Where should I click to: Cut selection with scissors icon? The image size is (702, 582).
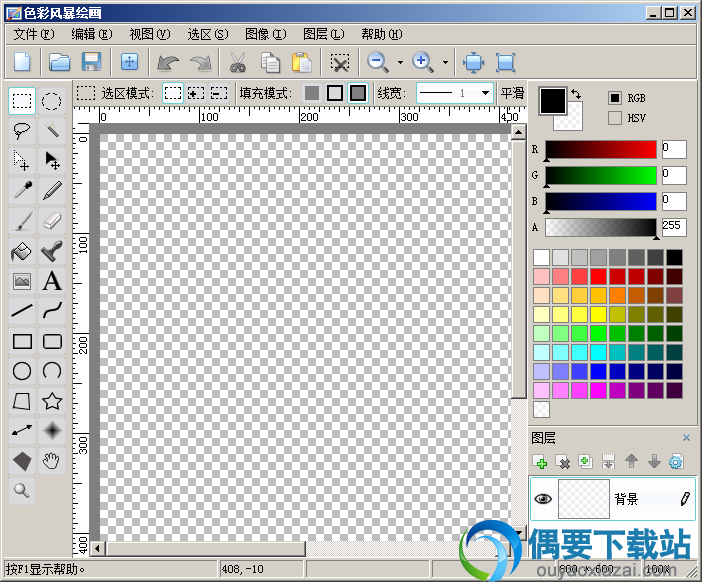238,62
